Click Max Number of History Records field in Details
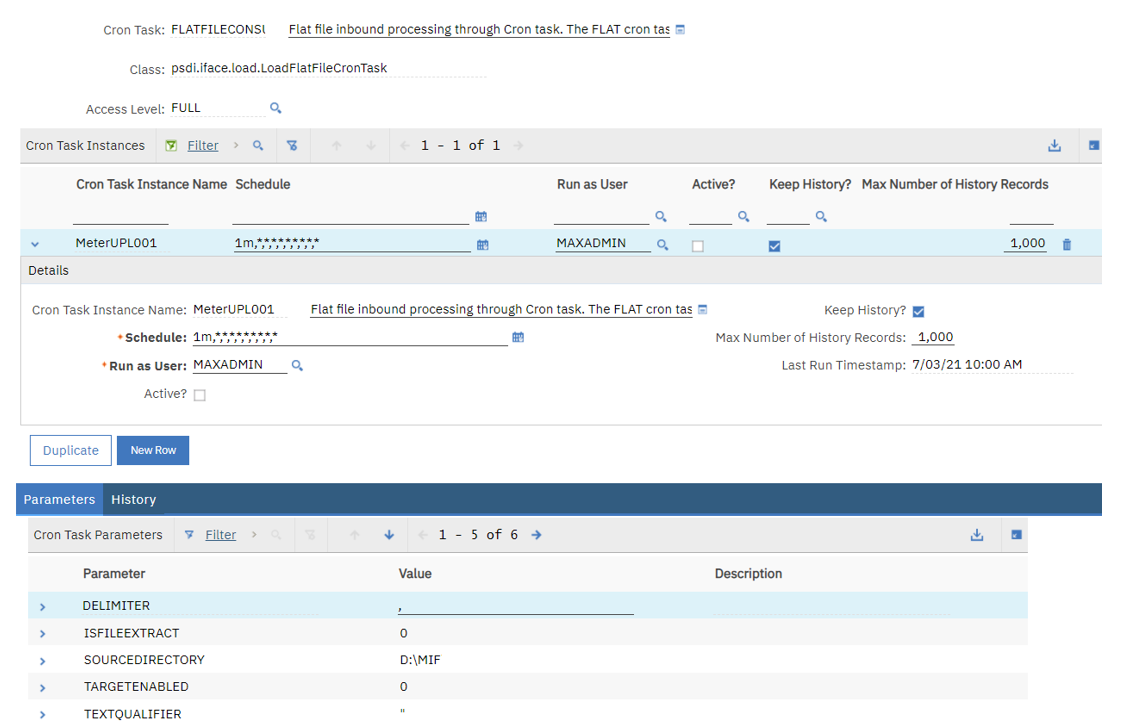The width and height of the screenshot is (1122, 723). pyautogui.click(x=935, y=337)
